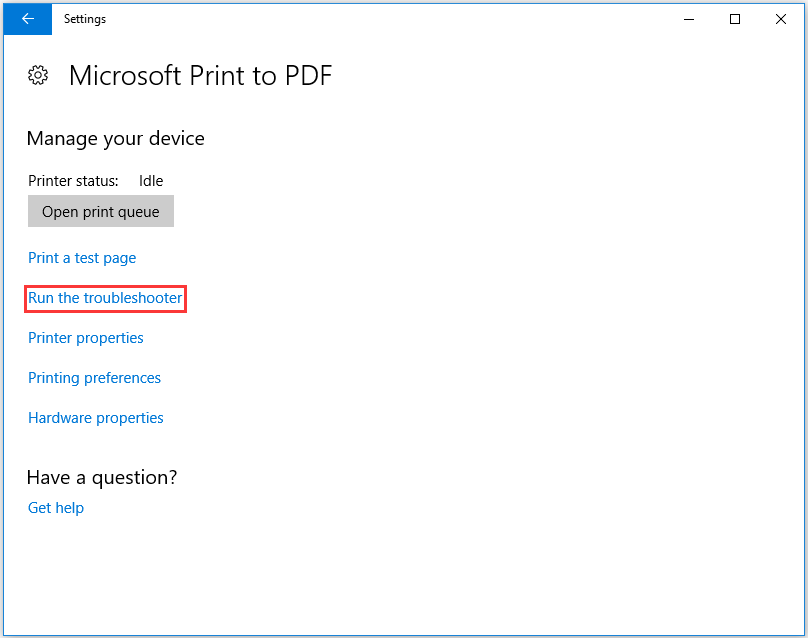Open Printer properties
Image resolution: width=808 pixels, height=638 pixels.
[85, 337]
